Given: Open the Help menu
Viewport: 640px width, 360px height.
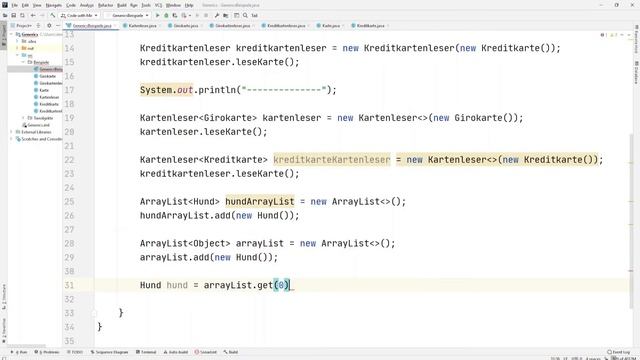Looking at the screenshot, I should [189, 5].
